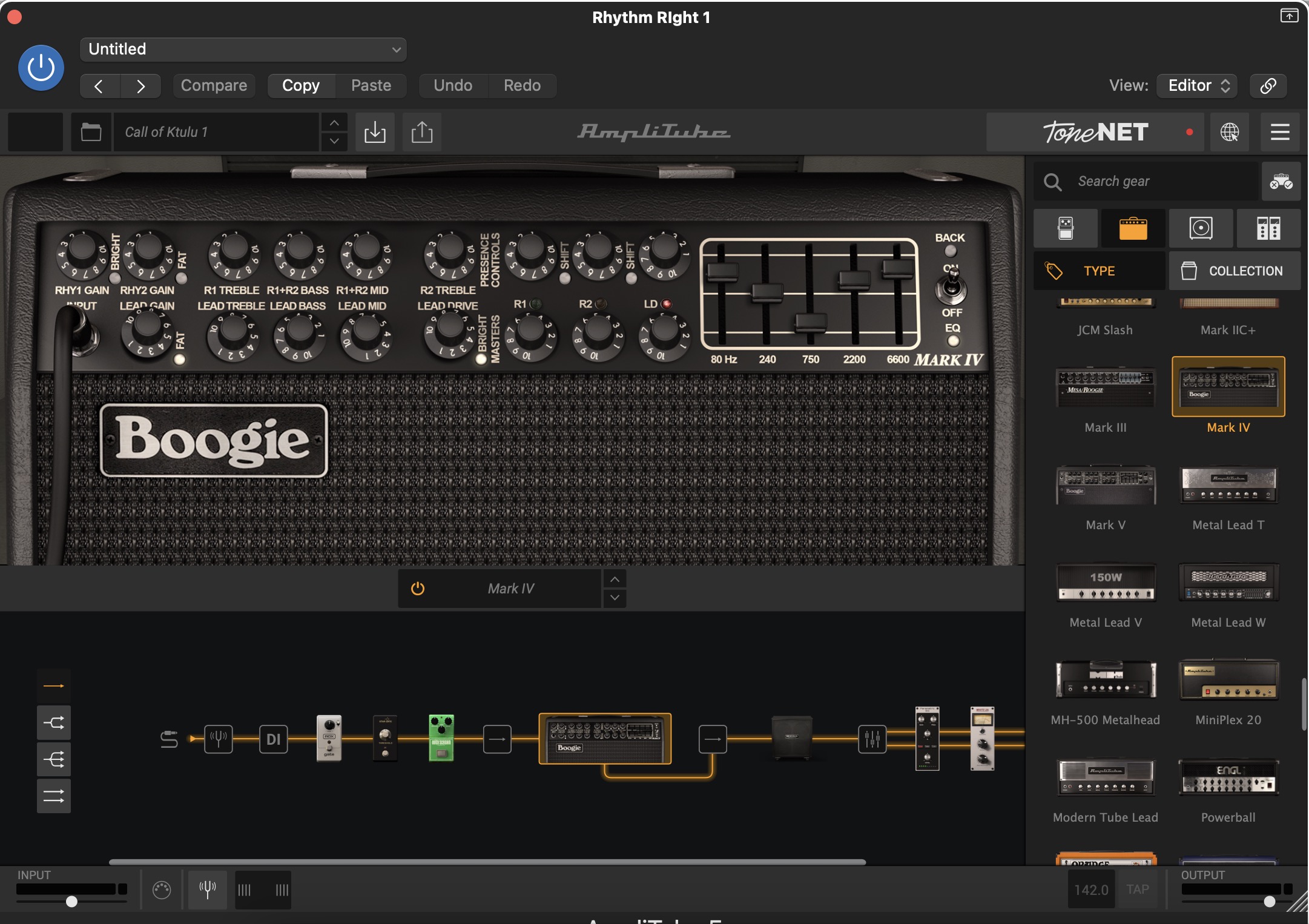Step to previous preset with up chevron
Viewport: 1309px width, 924px height.
[x=334, y=123]
